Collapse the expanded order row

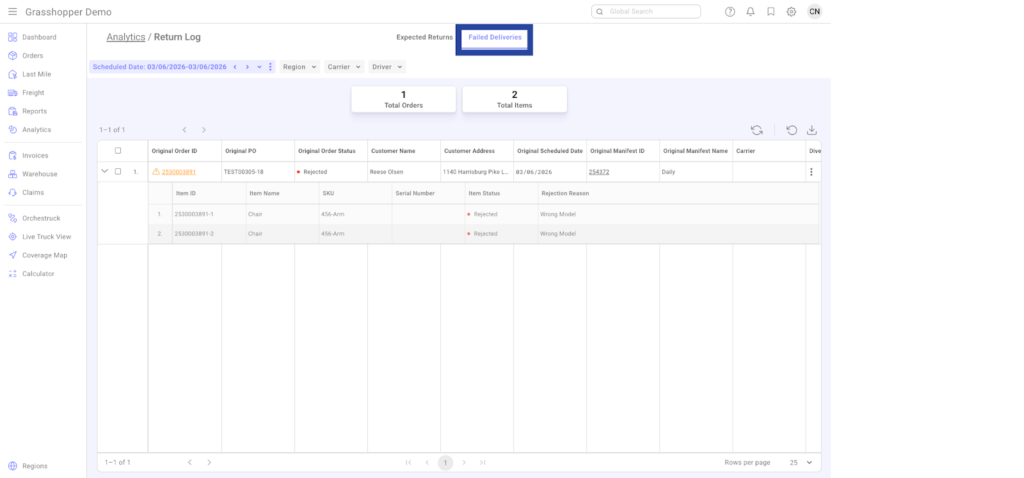pyautogui.click(x=105, y=172)
